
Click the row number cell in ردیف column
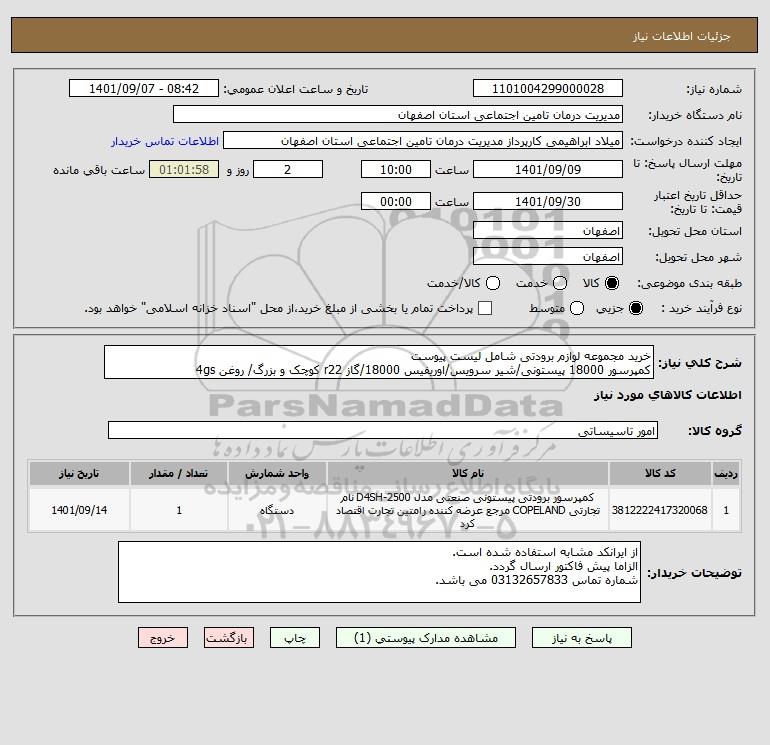point(726,510)
